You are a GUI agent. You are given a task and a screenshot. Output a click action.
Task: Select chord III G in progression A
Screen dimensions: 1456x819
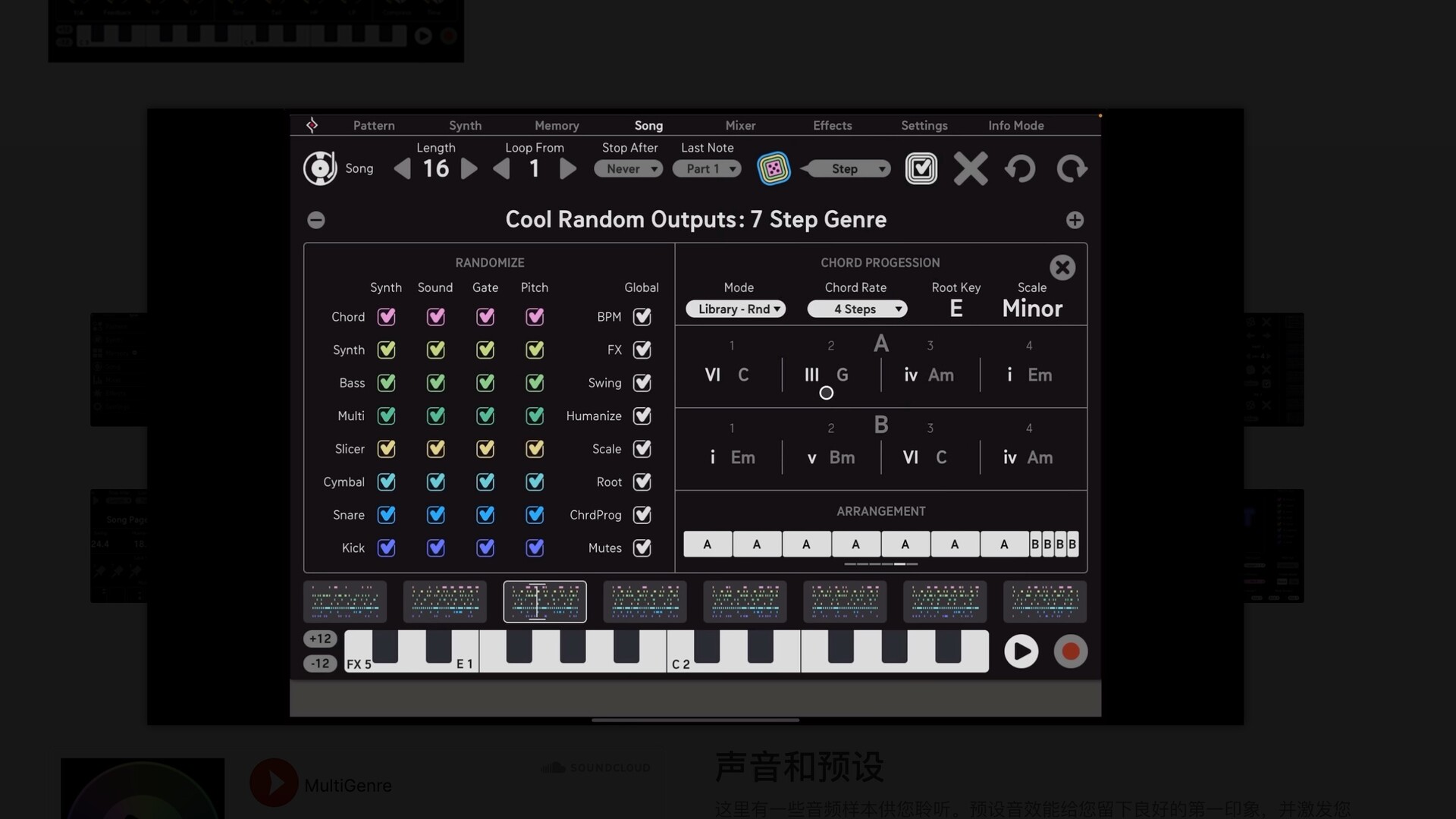click(827, 375)
